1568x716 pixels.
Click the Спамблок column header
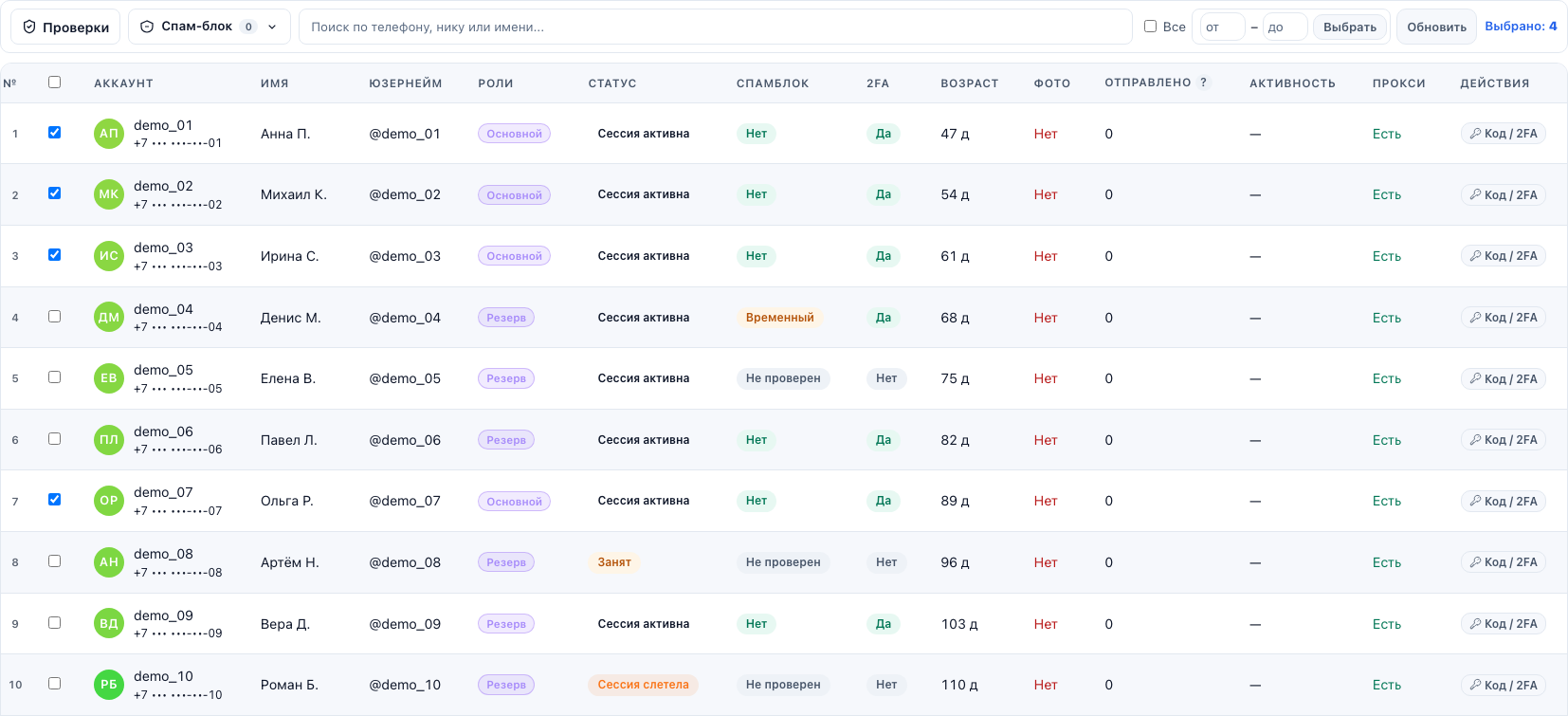click(x=773, y=83)
